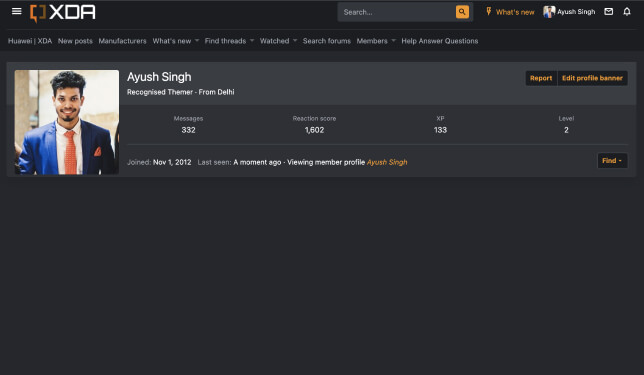Open the Find dropdown button
Viewport: 644px width, 375px height.
(x=612, y=161)
